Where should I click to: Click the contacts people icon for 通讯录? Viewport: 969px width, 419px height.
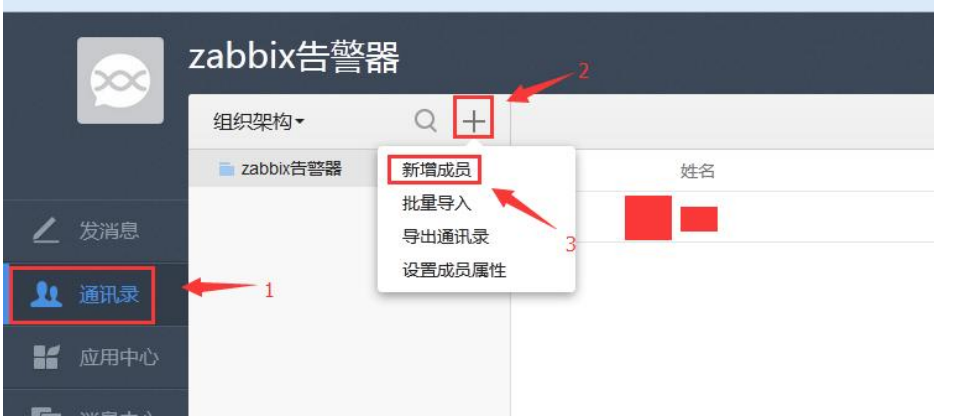(46, 295)
